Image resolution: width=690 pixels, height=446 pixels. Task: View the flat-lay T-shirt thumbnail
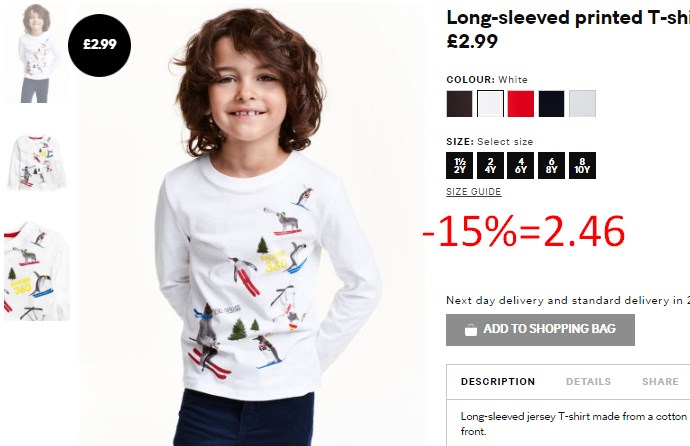(x=37, y=162)
